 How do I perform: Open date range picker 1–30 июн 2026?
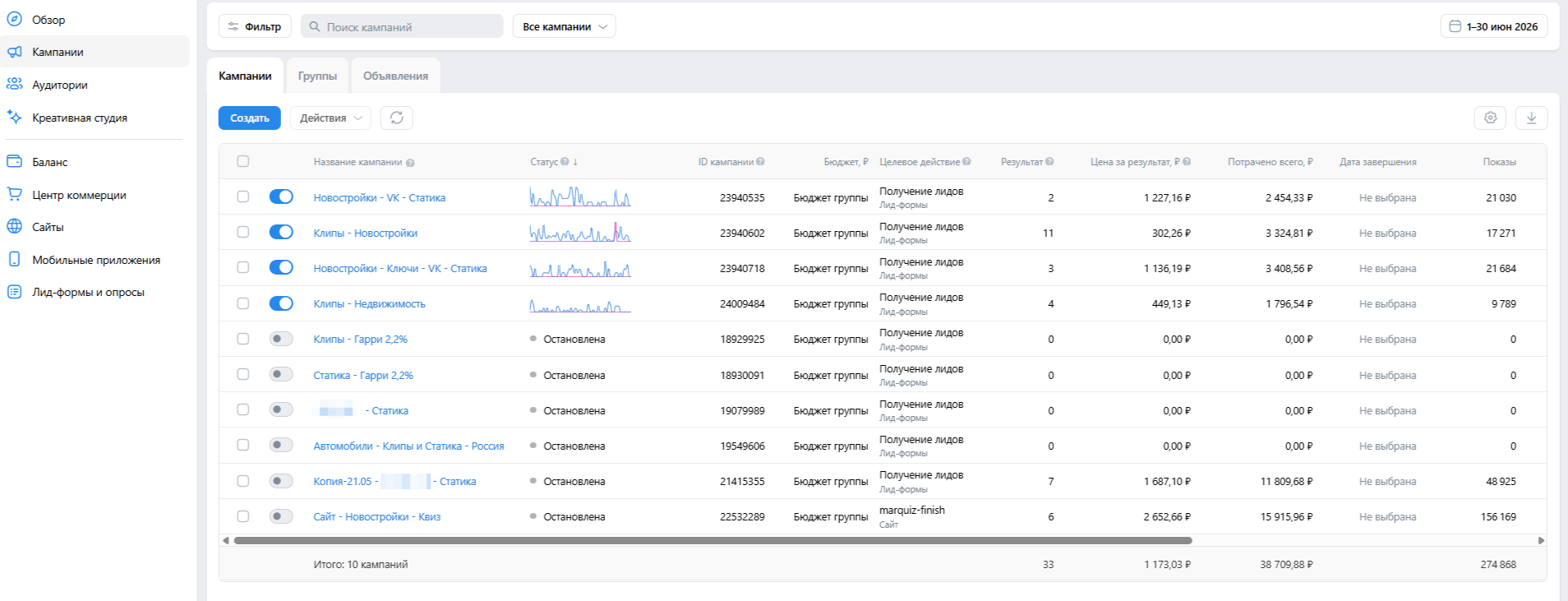[1494, 26]
